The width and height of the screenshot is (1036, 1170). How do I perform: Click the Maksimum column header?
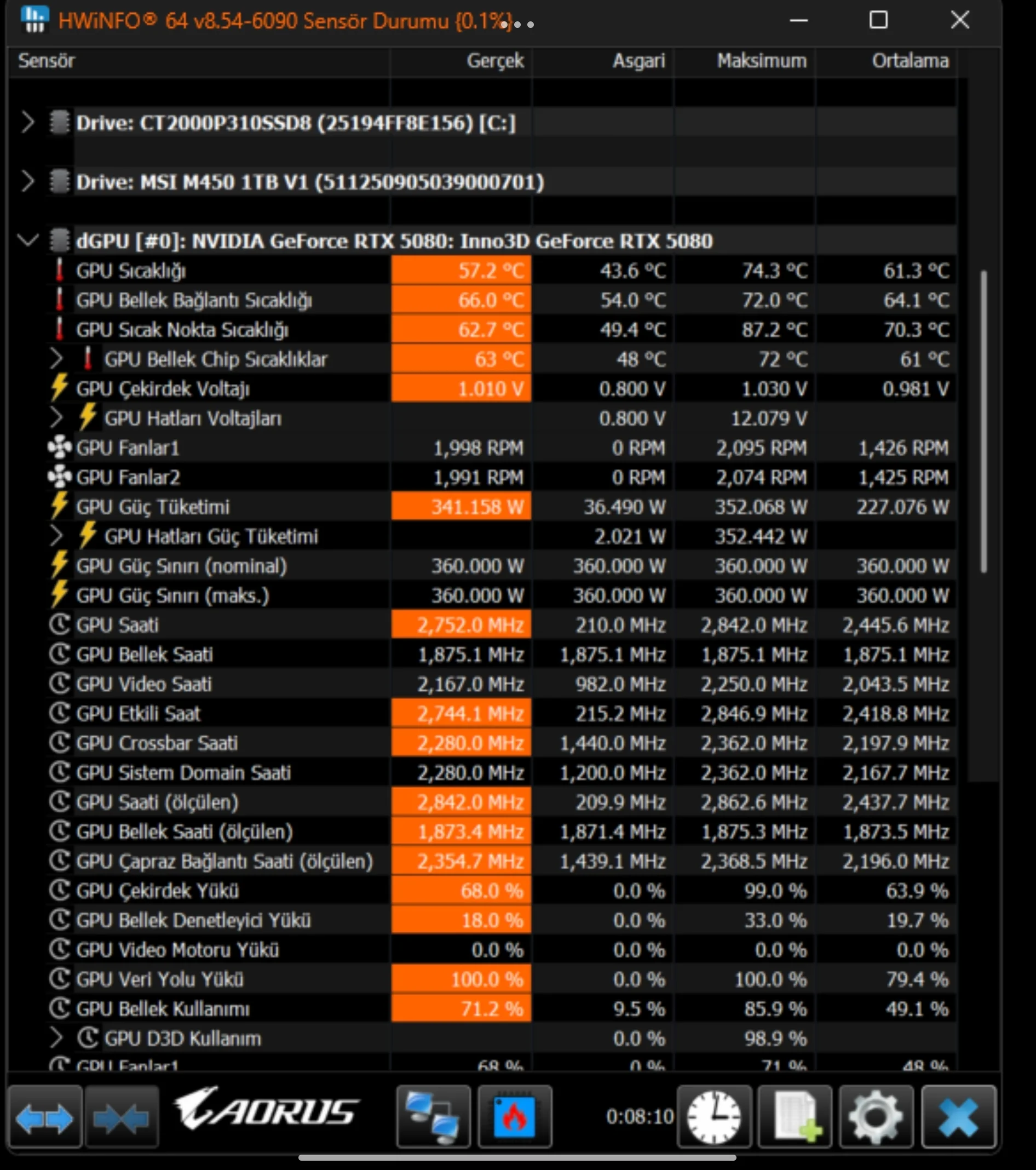click(744, 61)
